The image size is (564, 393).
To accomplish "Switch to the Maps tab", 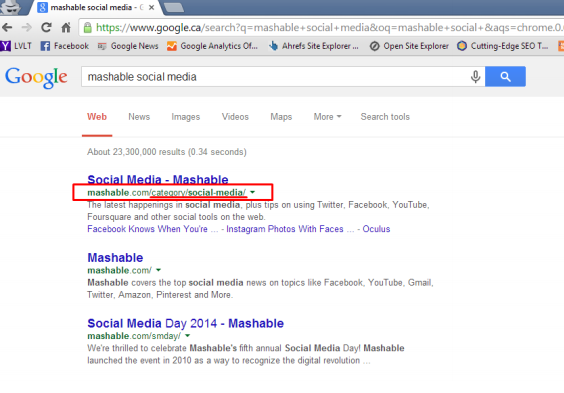I will point(281,117).
